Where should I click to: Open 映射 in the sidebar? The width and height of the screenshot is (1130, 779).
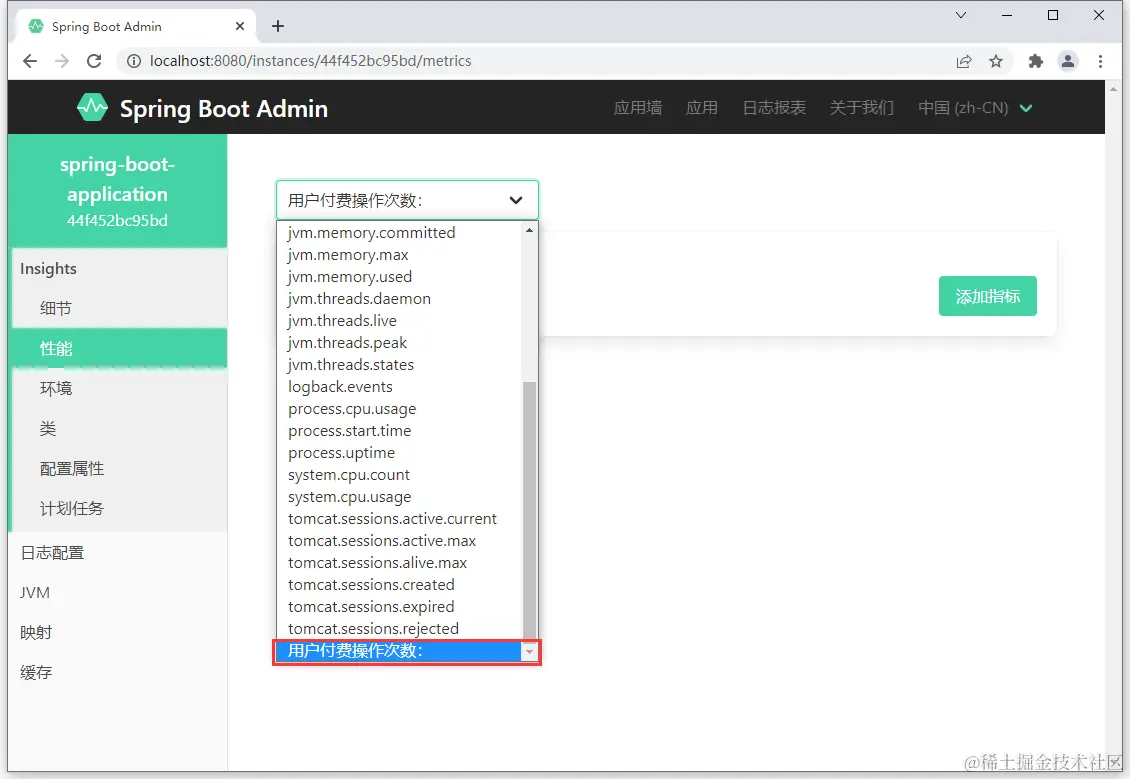pos(117,633)
